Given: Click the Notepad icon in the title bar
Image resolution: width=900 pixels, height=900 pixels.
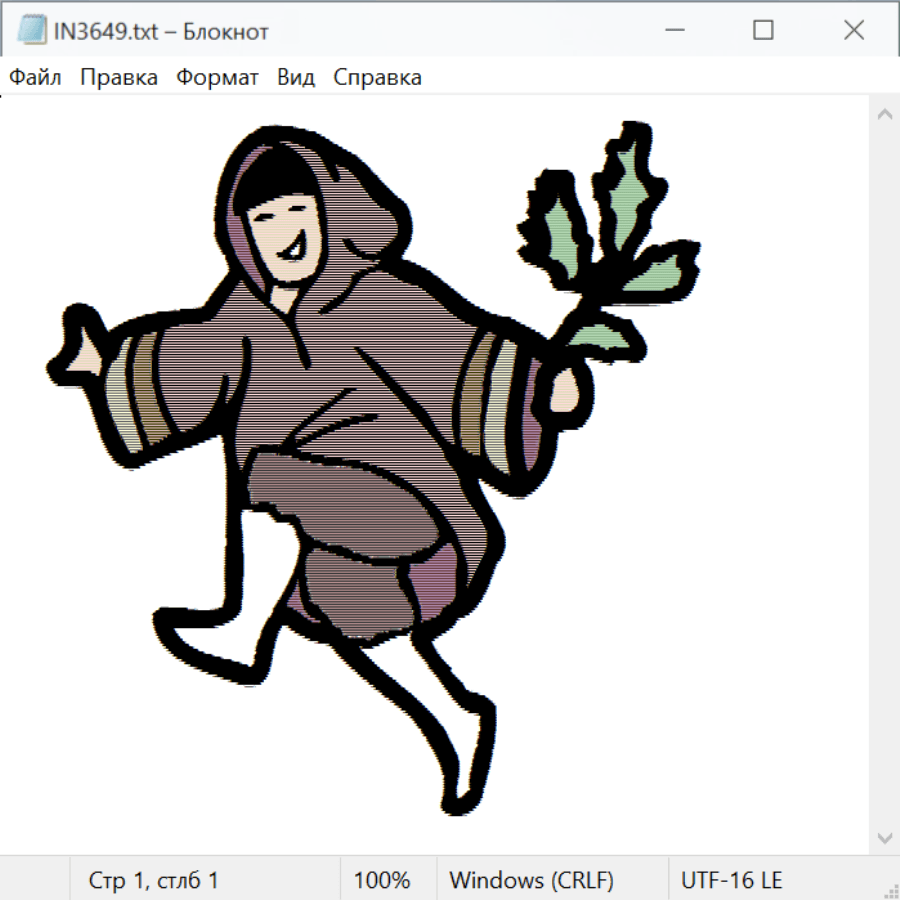Looking at the screenshot, I should point(32,31).
